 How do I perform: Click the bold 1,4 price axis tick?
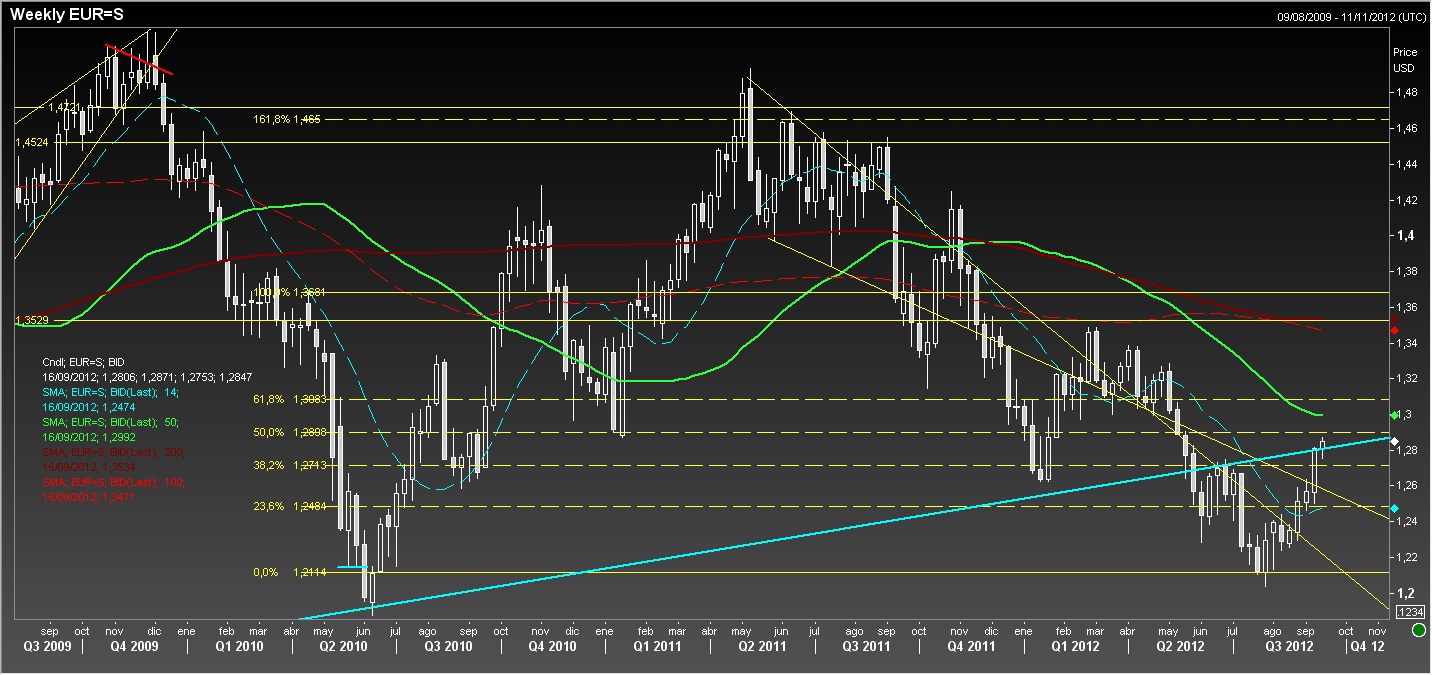1405,236
